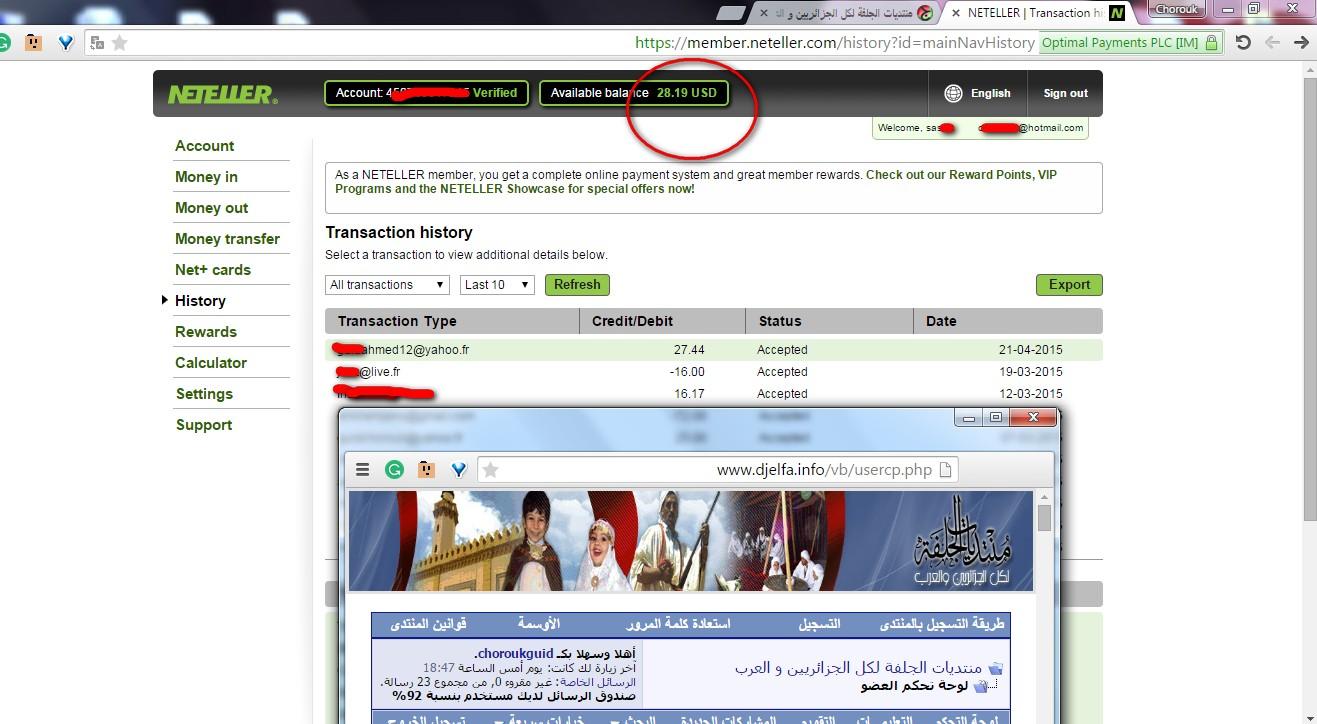Click the globe language icon next to English
1317x724 pixels.
click(954, 93)
